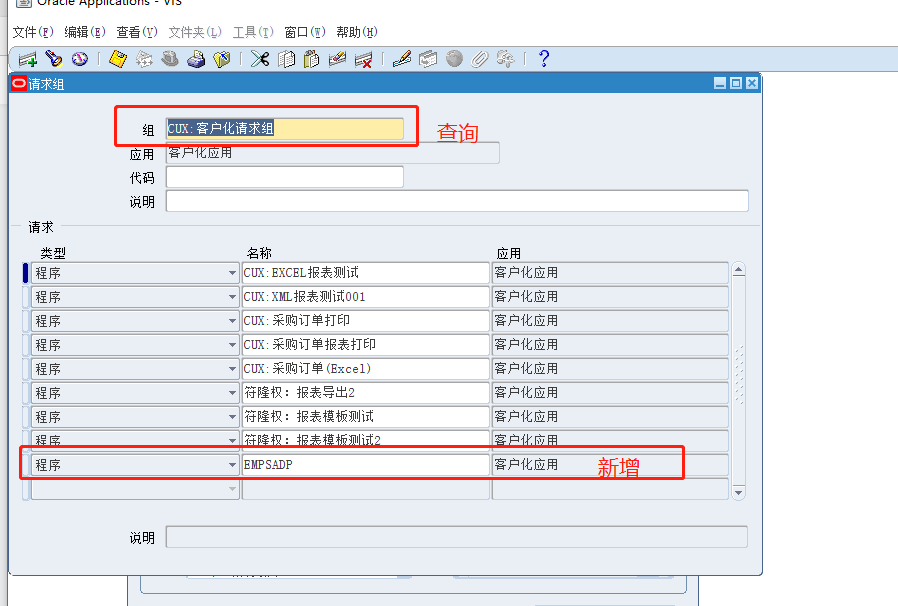Click the Find flashlight toolbar icon
This screenshot has width=898, height=606.
(x=53, y=59)
